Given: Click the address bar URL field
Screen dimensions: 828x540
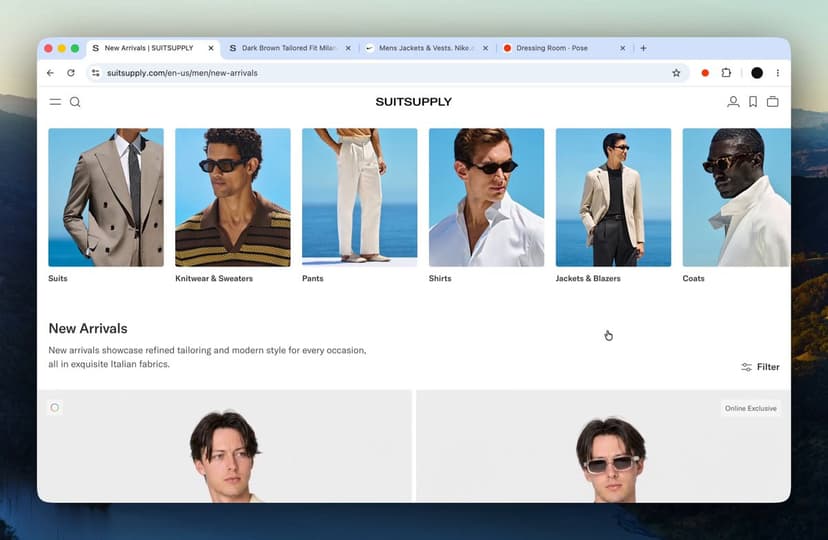Looking at the screenshot, I should click(x=388, y=73).
